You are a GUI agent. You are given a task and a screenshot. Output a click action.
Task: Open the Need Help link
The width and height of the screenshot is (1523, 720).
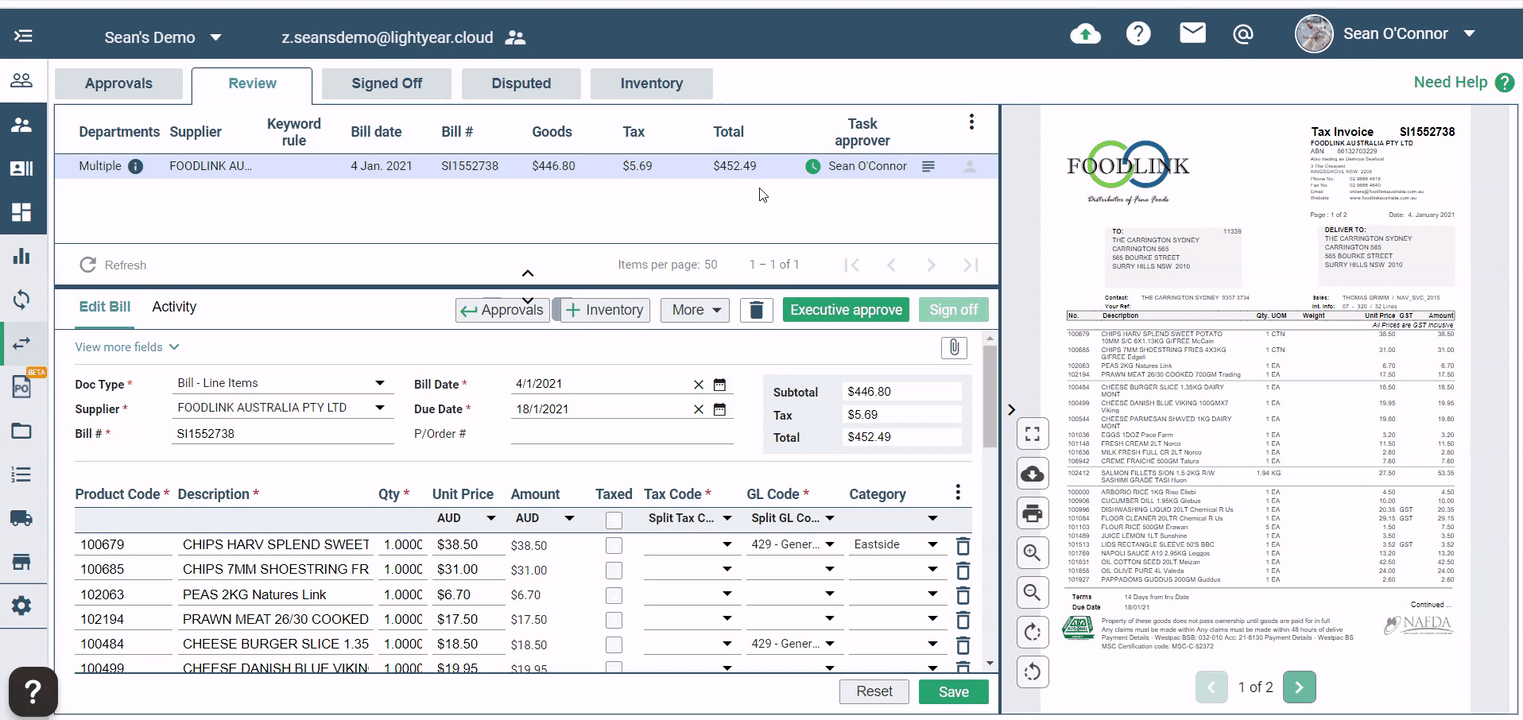tap(1464, 83)
